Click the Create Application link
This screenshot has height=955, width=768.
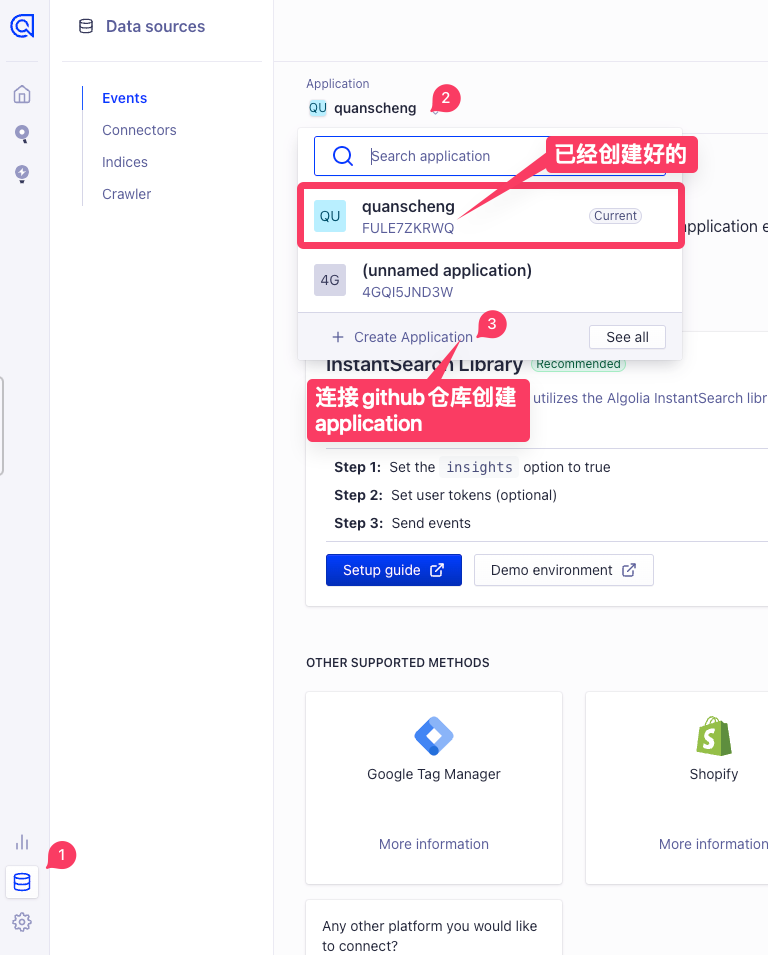(403, 337)
